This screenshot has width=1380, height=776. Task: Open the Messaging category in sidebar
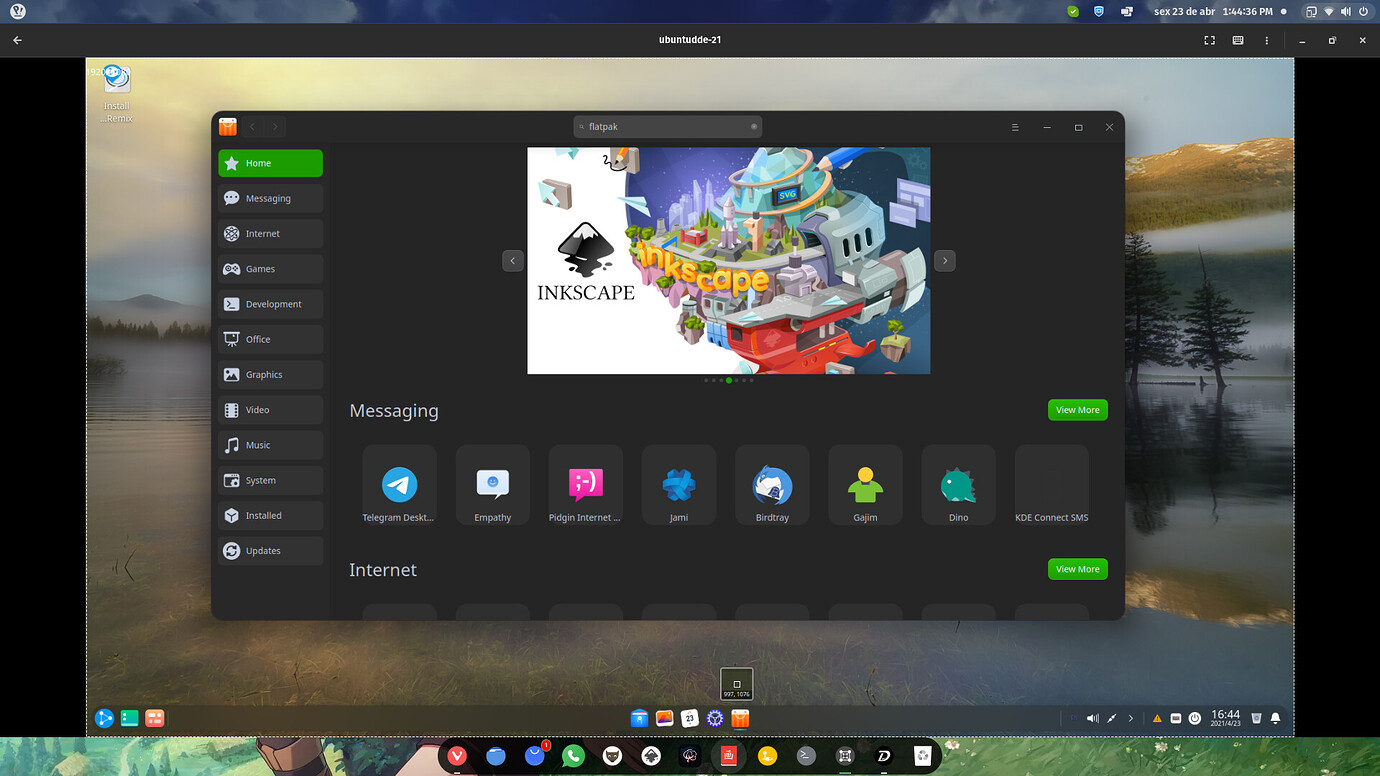pos(270,198)
